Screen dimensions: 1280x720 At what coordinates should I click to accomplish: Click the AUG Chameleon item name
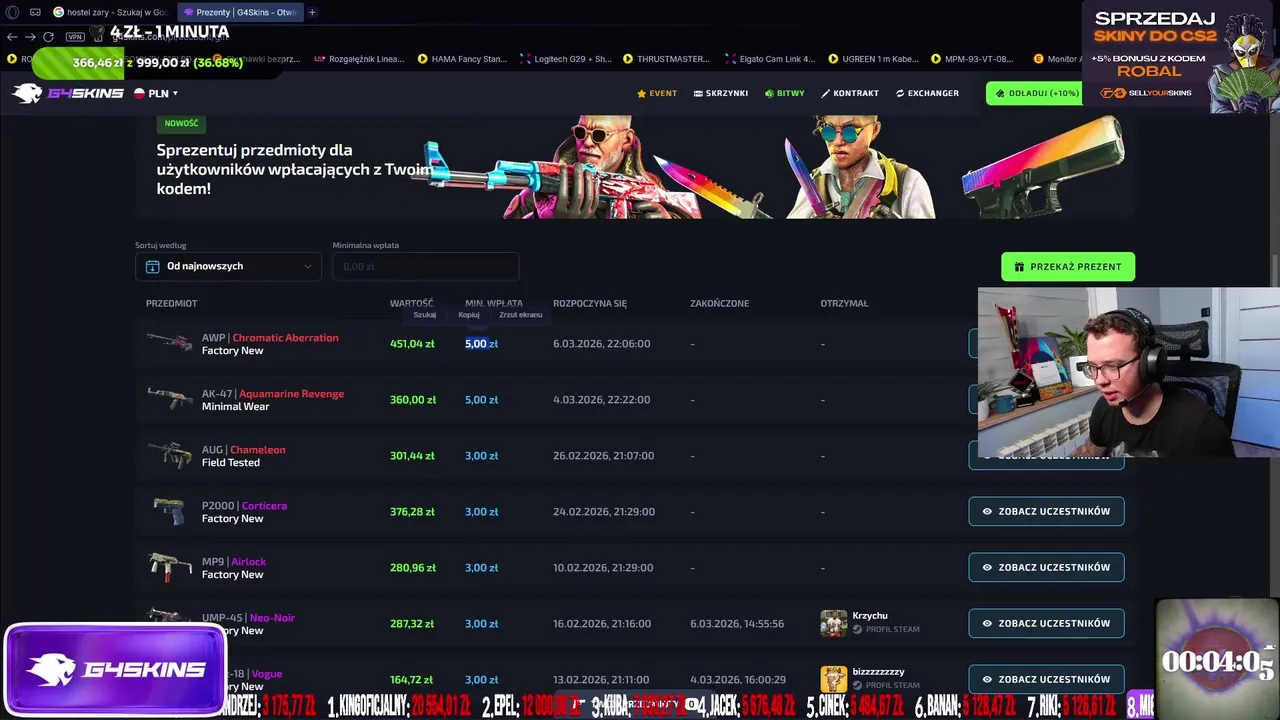pos(244,450)
